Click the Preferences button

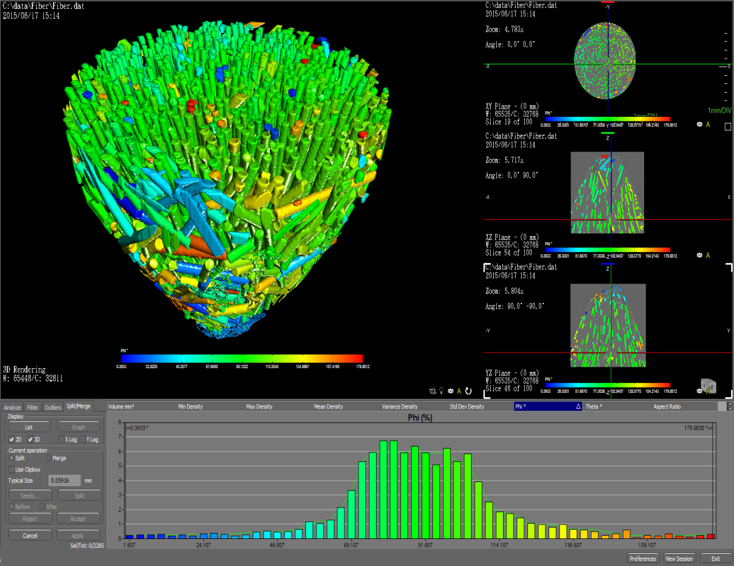click(x=642, y=558)
